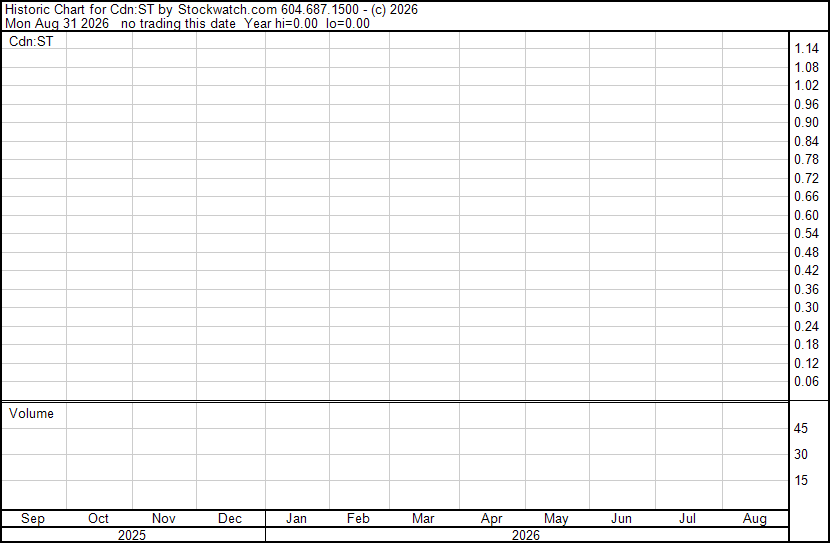Click the 0.84 price axis value
830x543 pixels.
click(x=807, y=141)
